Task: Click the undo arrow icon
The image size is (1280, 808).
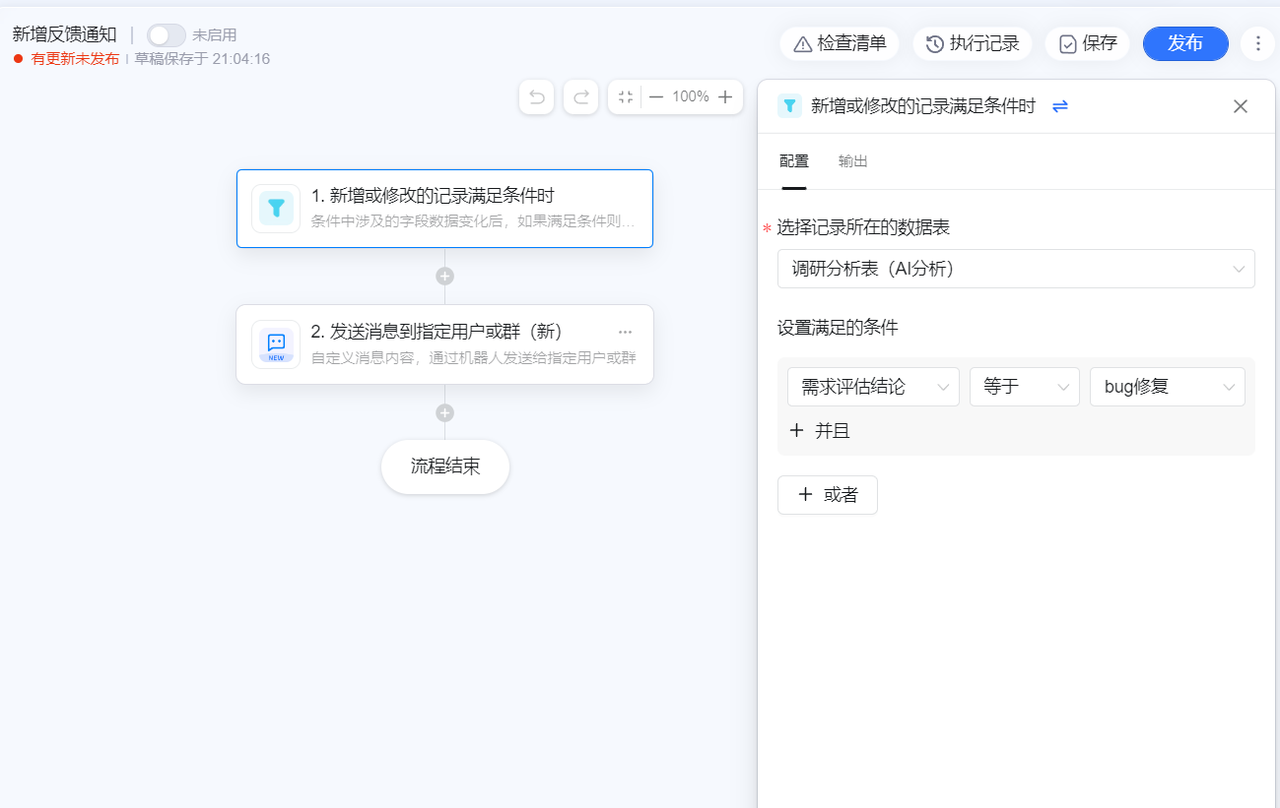Action: tap(537, 97)
